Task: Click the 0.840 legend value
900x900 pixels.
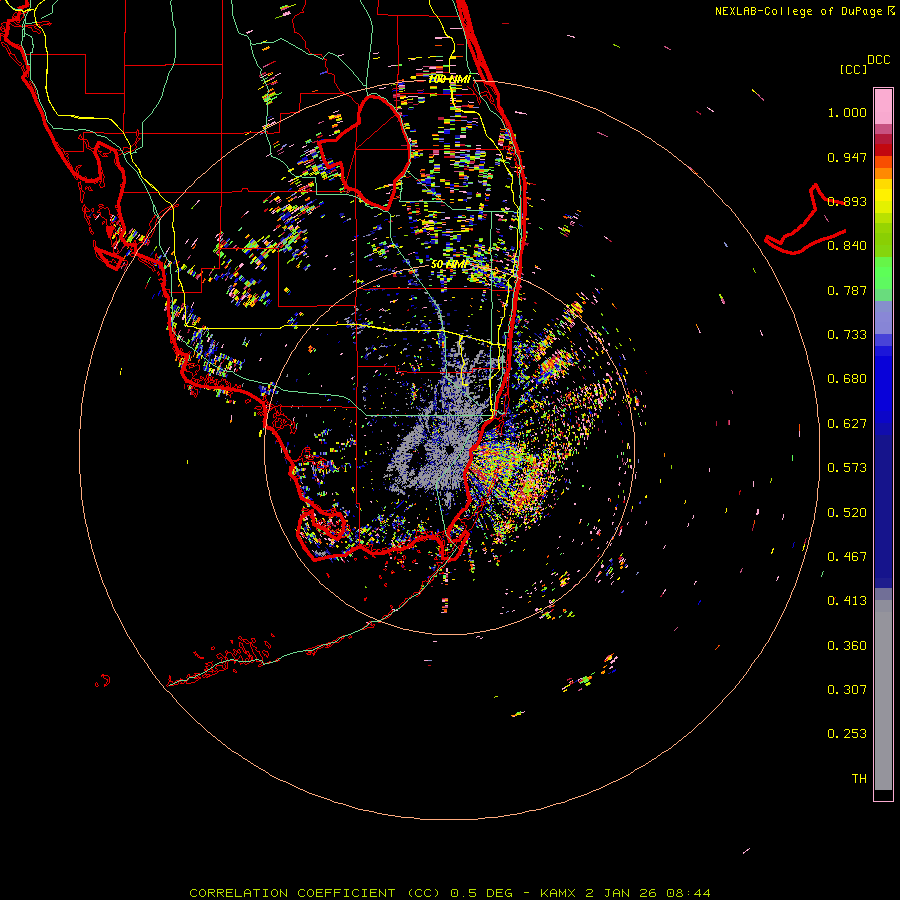Action: (847, 246)
